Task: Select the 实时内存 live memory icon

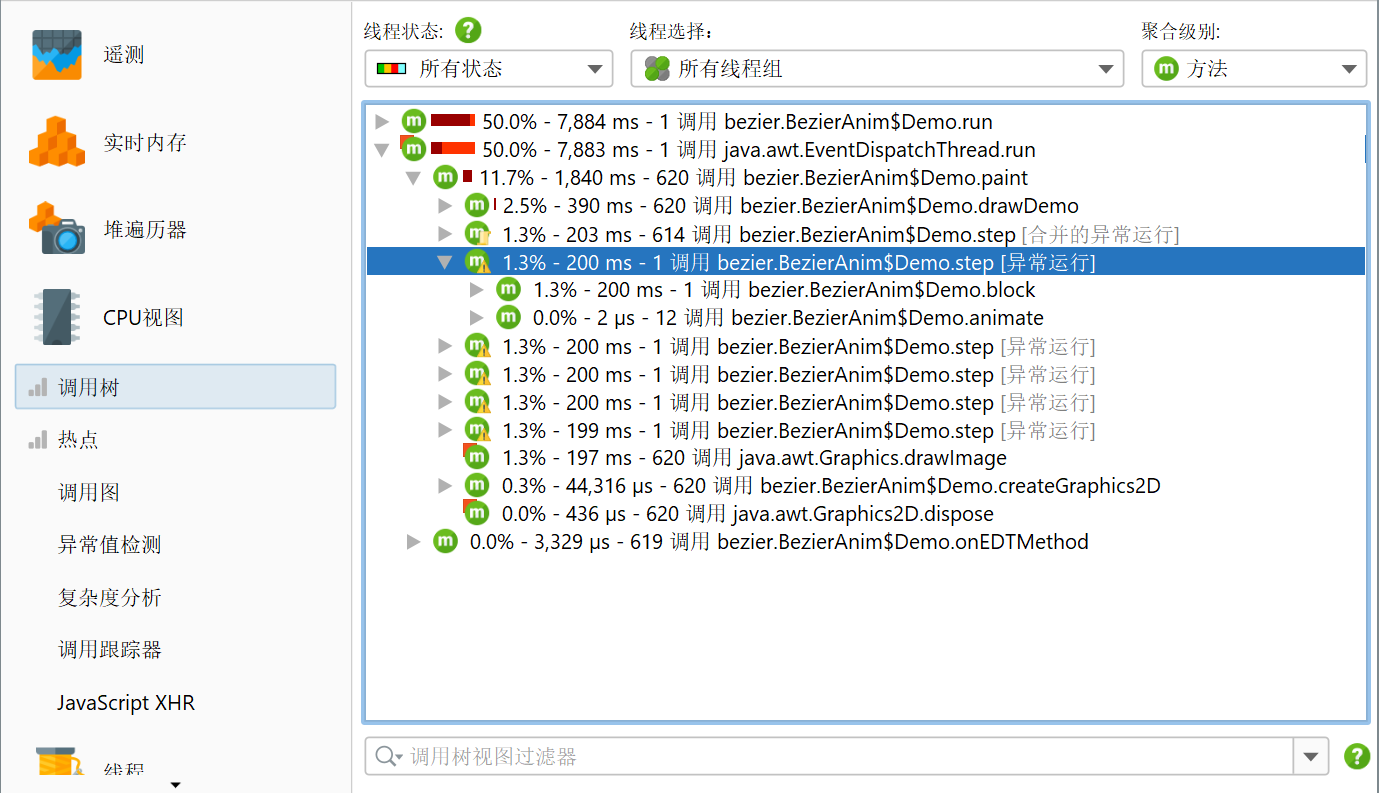Action: 56,142
